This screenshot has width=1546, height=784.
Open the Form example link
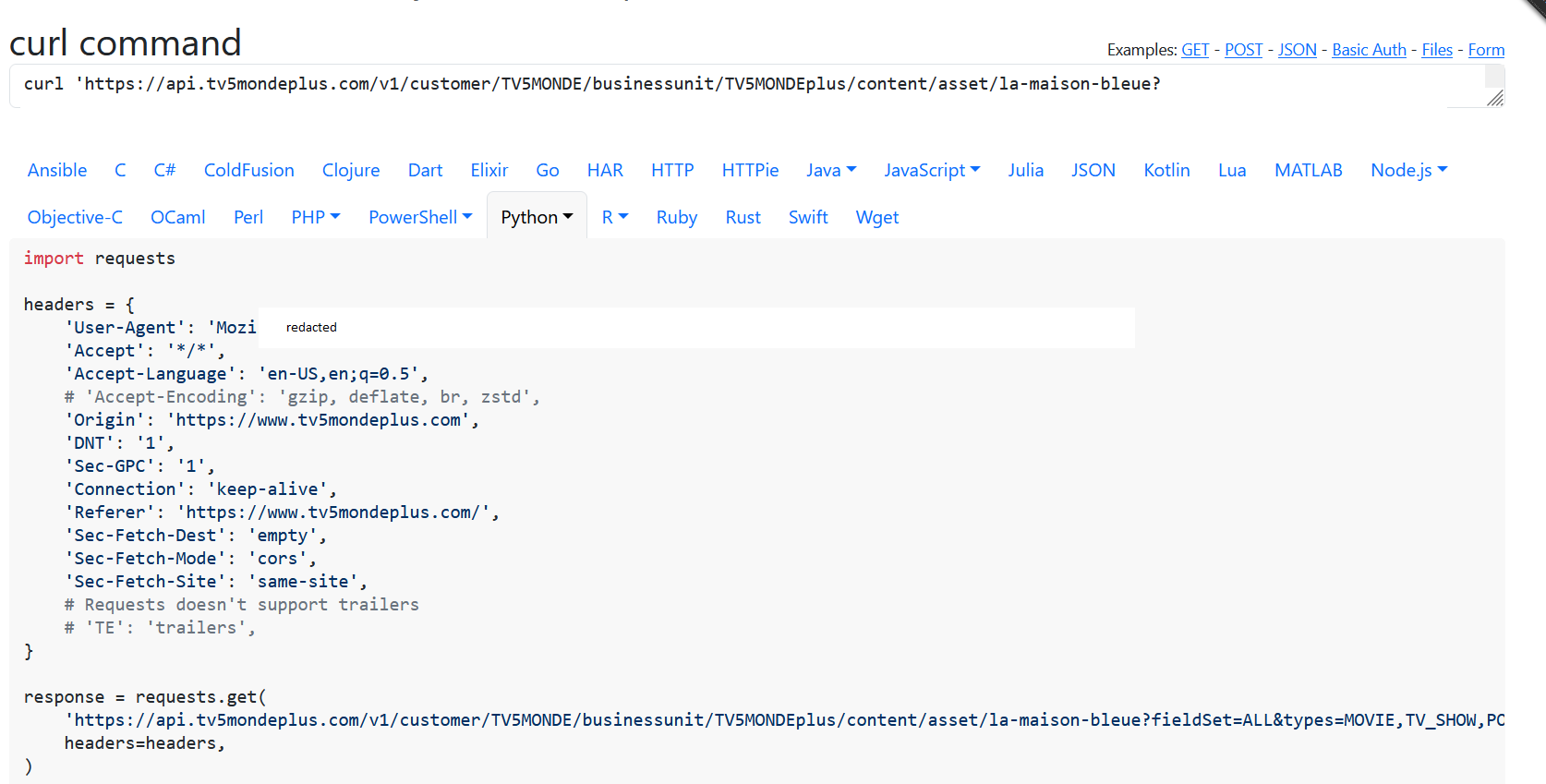pos(1486,50)
